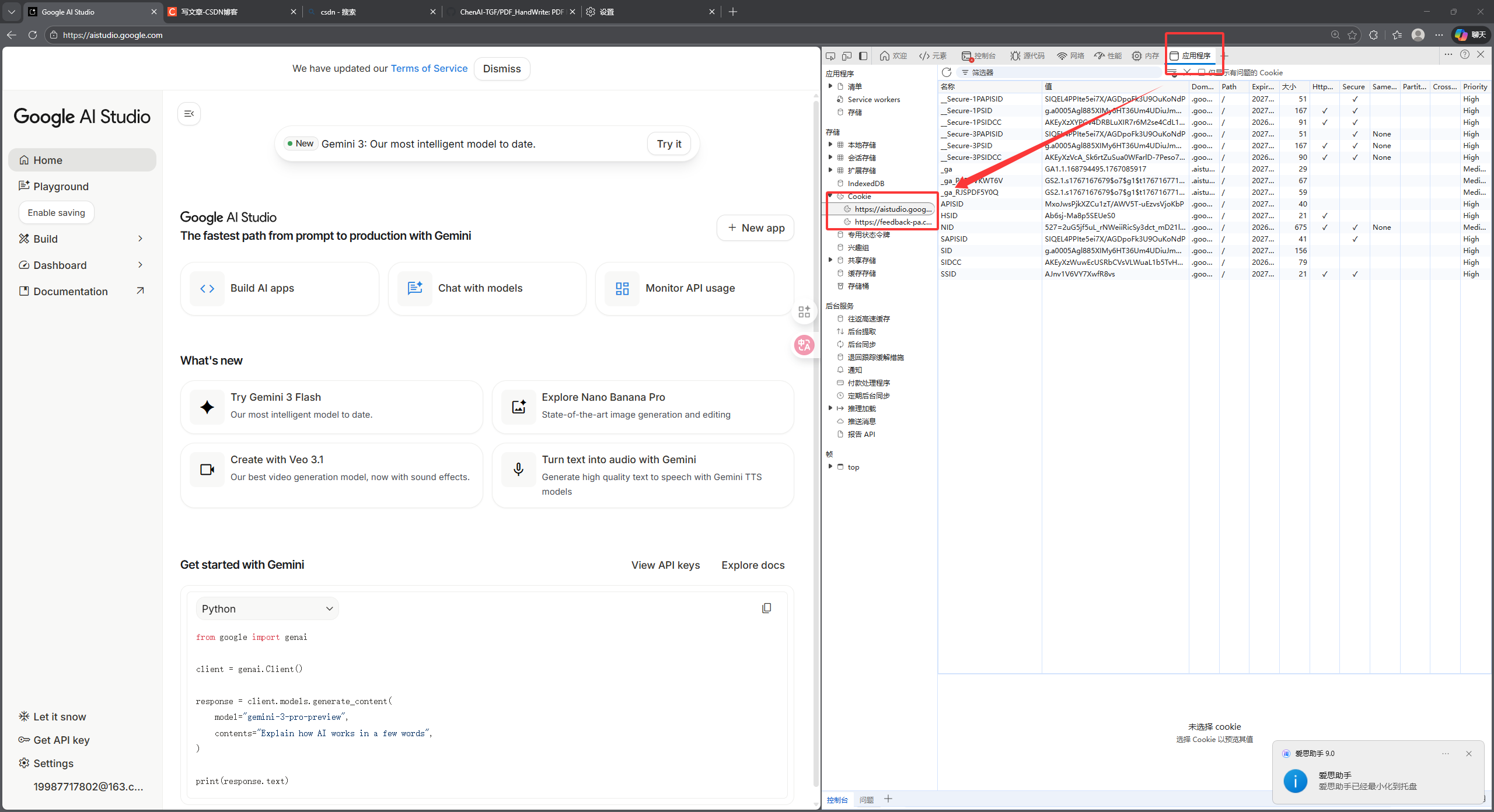Toggle device emulation icon in DevTools

point(847,56)
